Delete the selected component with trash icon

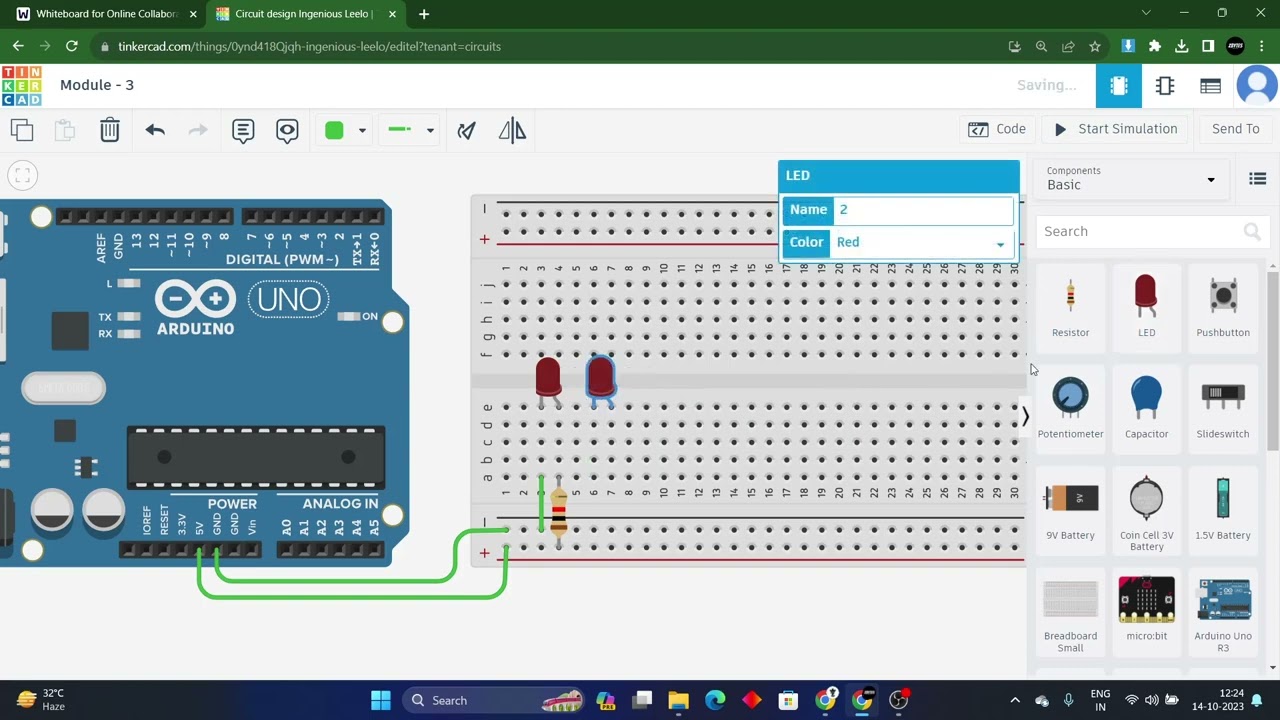(110, 130)
